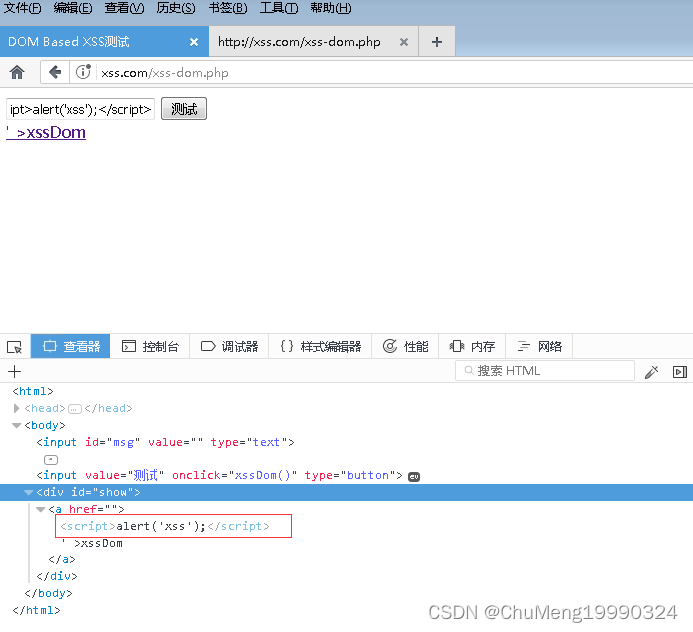Pick a color with the eyedropper icon

click(651, 372)
